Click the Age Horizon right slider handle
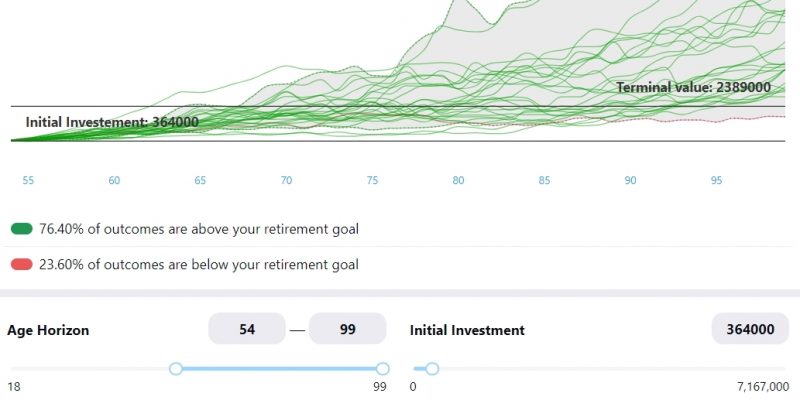Viewport: 800px width, 400px height. [x=382, y=369]
